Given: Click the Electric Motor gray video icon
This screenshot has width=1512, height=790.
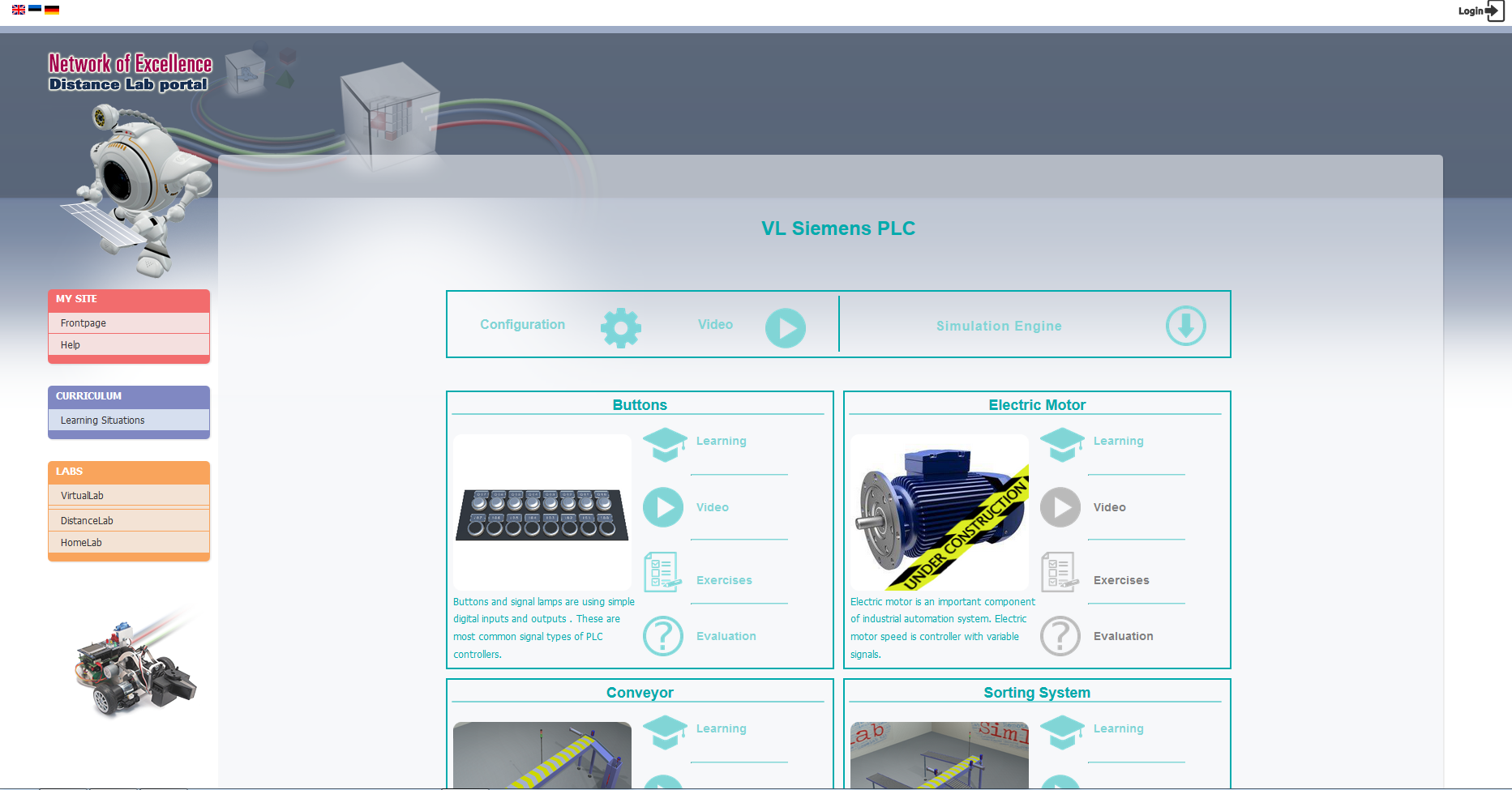Looking at the screenshot, I should pyautogui.click(x=1060, y=507).
